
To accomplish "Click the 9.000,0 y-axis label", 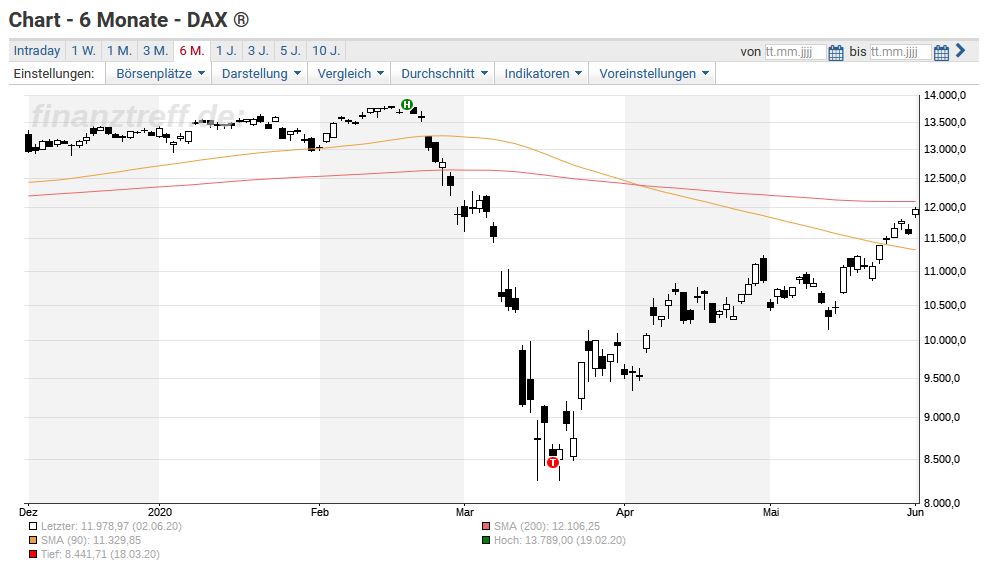I will [x=942, y=417].
